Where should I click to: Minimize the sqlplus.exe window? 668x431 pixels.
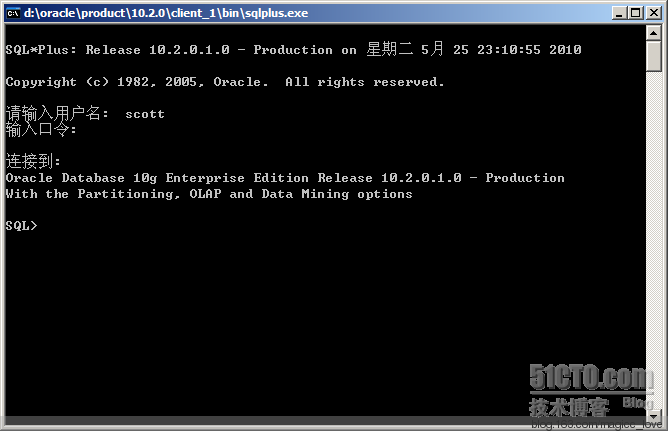coord(619,13)
